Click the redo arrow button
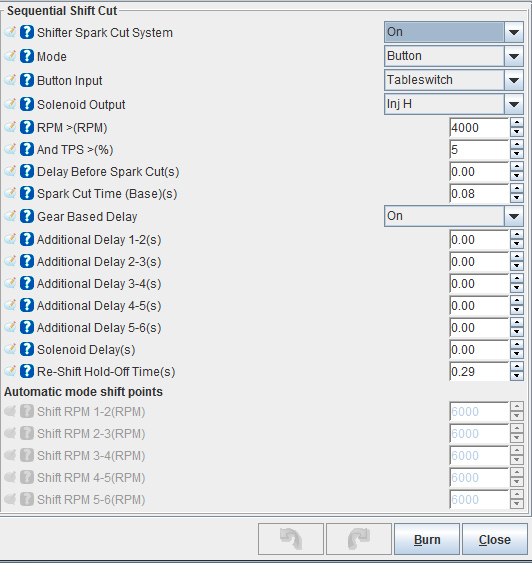This screenshot has height=563, width=532. (359, 539)
